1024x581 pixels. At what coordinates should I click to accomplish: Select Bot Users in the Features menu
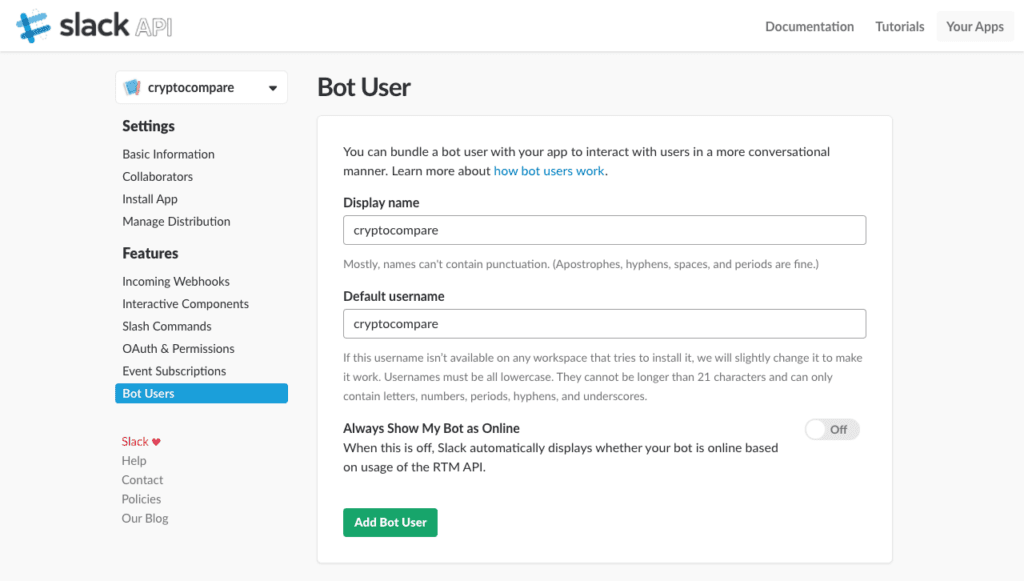pos(148,393)
